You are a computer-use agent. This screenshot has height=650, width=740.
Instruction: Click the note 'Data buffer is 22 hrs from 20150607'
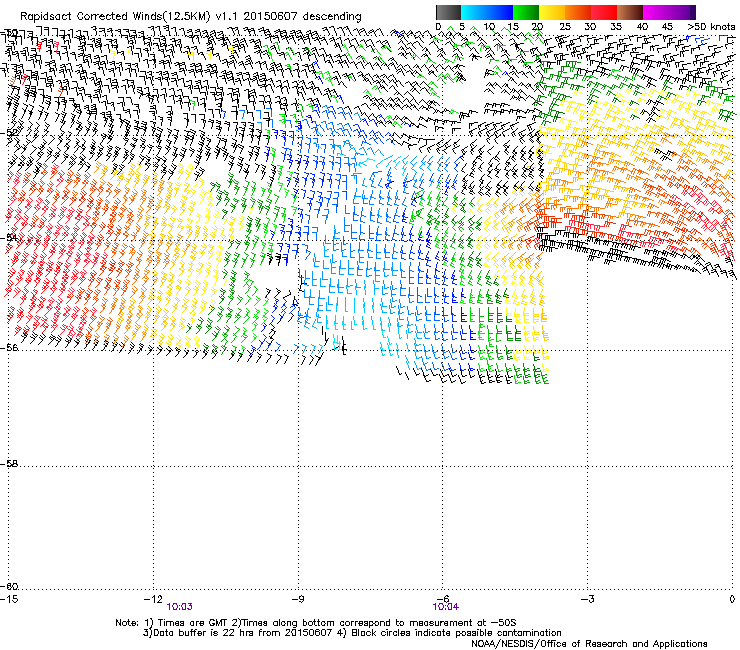tap(241, 633)
